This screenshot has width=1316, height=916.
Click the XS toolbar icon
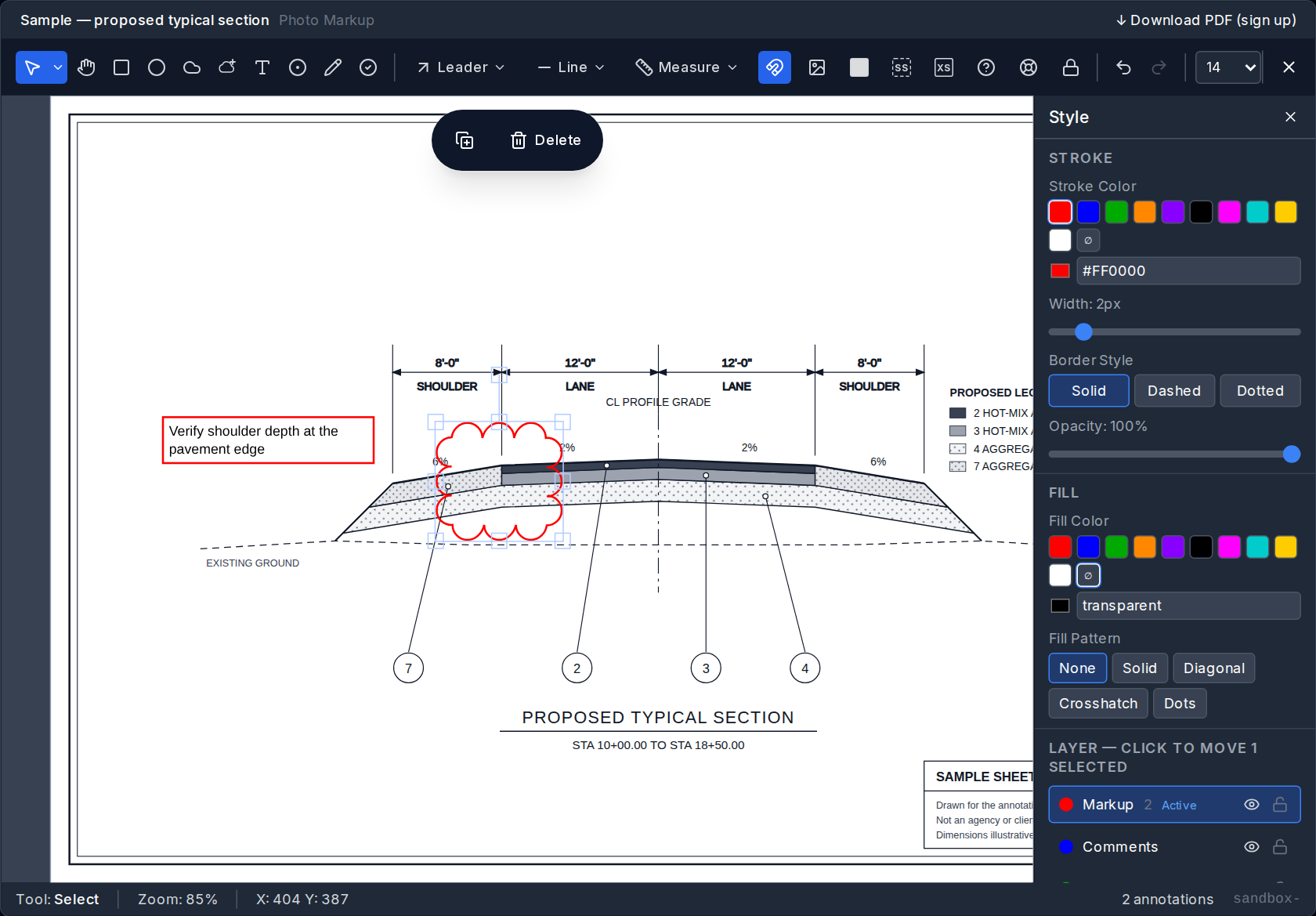click(x=944, y=67)
